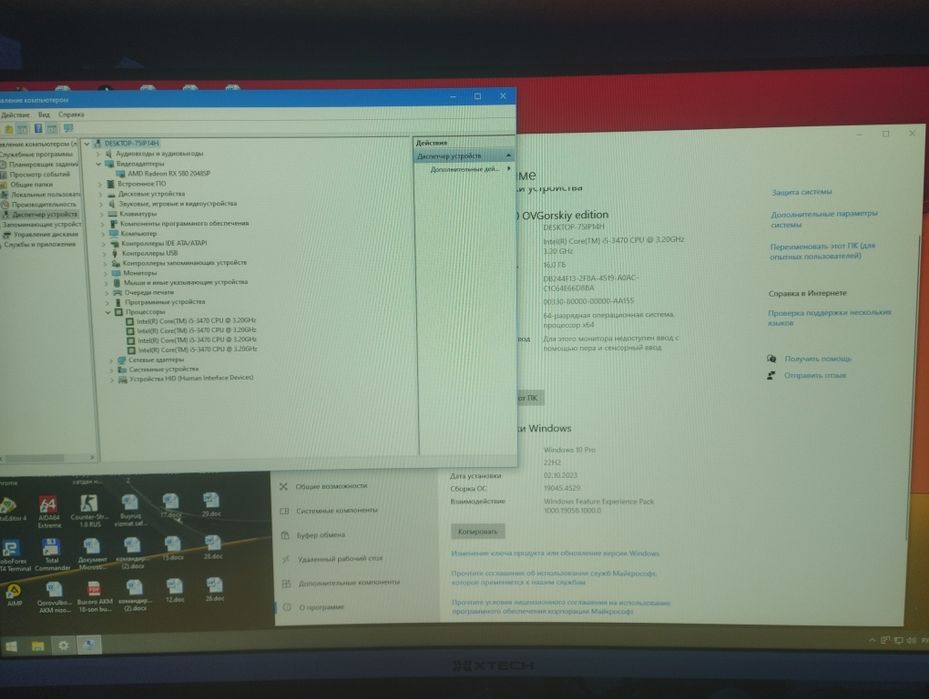The width and height of the screenshot is (929, 699).
Task: Open Системные компоненты in Settings sidebar
Action: tap(337, 510)
